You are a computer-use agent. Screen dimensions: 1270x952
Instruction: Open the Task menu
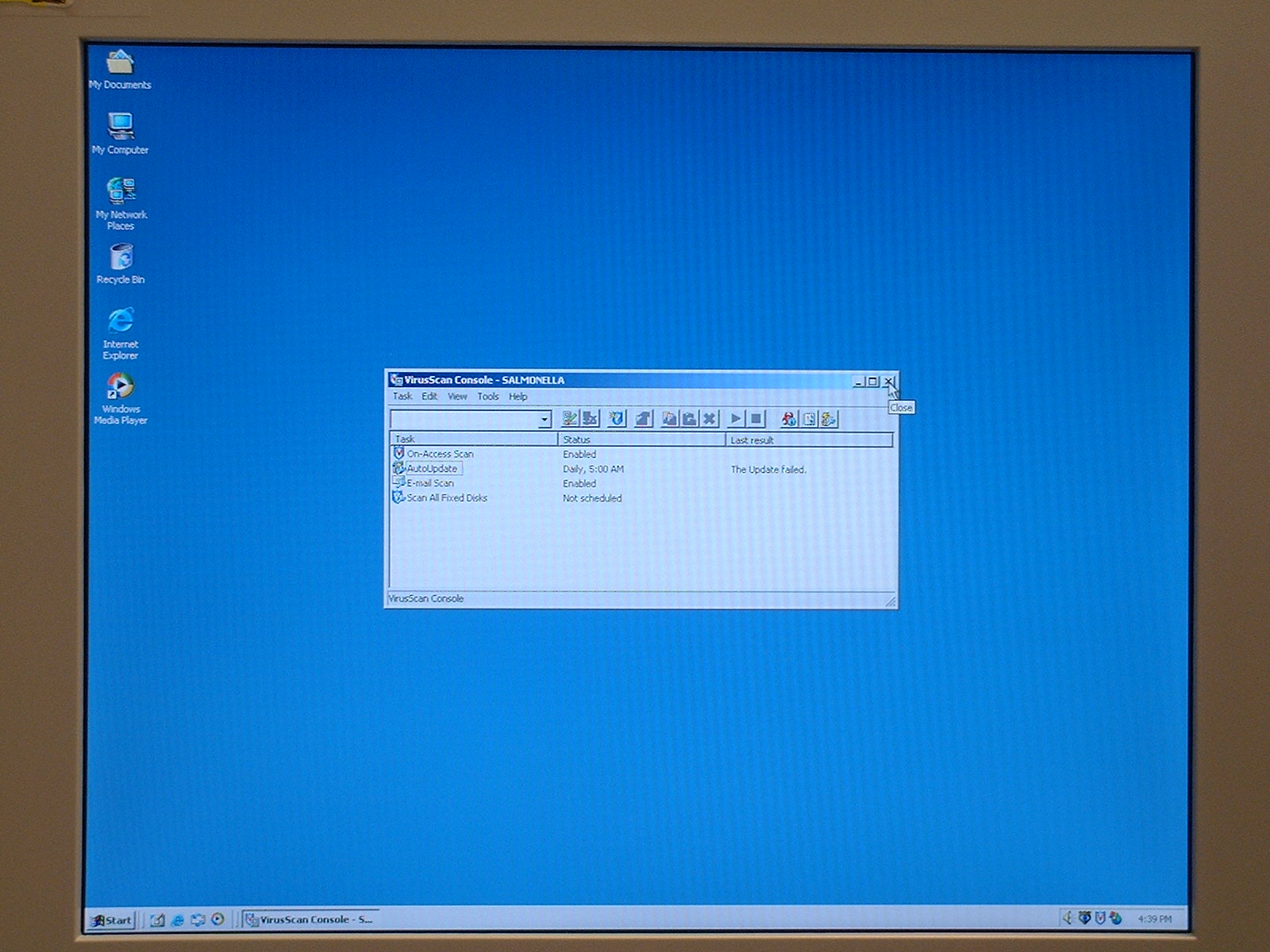click(x=402, y=397)
